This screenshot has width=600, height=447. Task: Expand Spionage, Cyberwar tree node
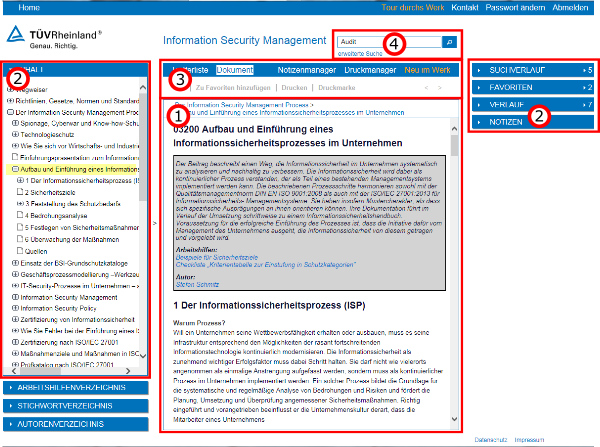15,123
